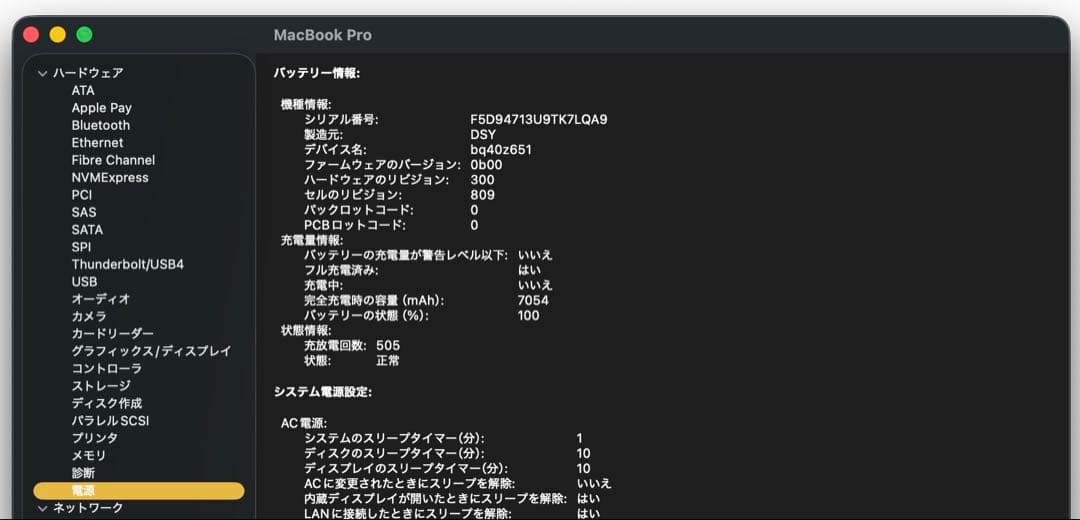Image resolution: width=1080 pixels, height=520 pixels.
Task: Click manufacturer value DSY
Action: pos(483,135)
